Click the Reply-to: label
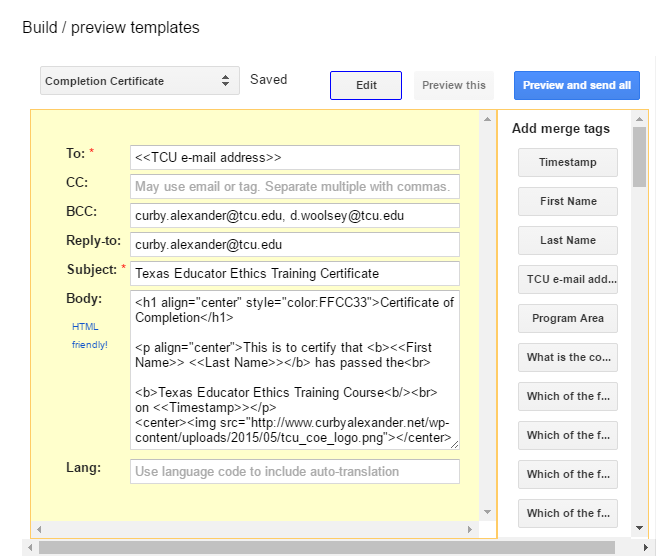Image resolution: width=656 pixels, height=559 pixels. coord(94,241)
